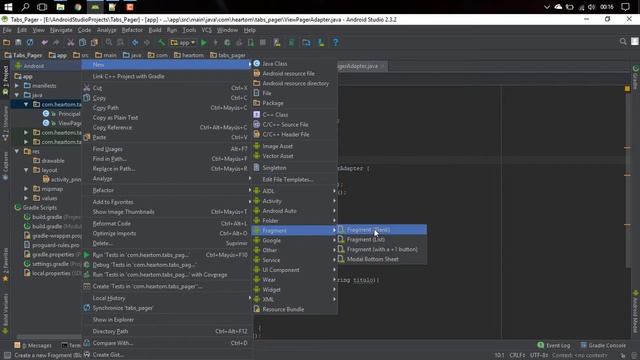Expand the XML submenu
This screenshot has height=360, width=640.
pos(295,299)
